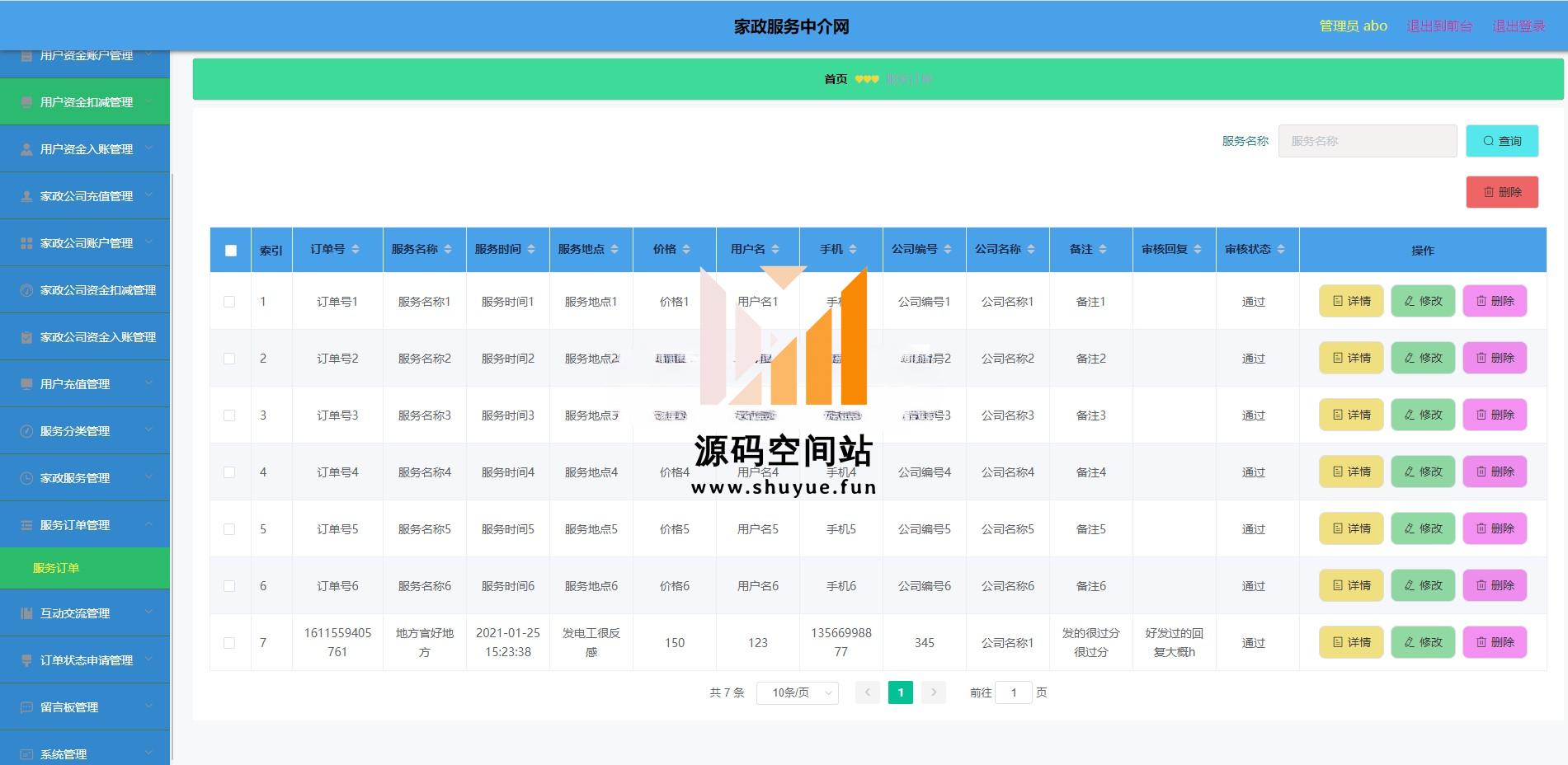Click the next page arrow in pagination
The height and width of the screenshot is (765, 1568).
pos(933,692)
